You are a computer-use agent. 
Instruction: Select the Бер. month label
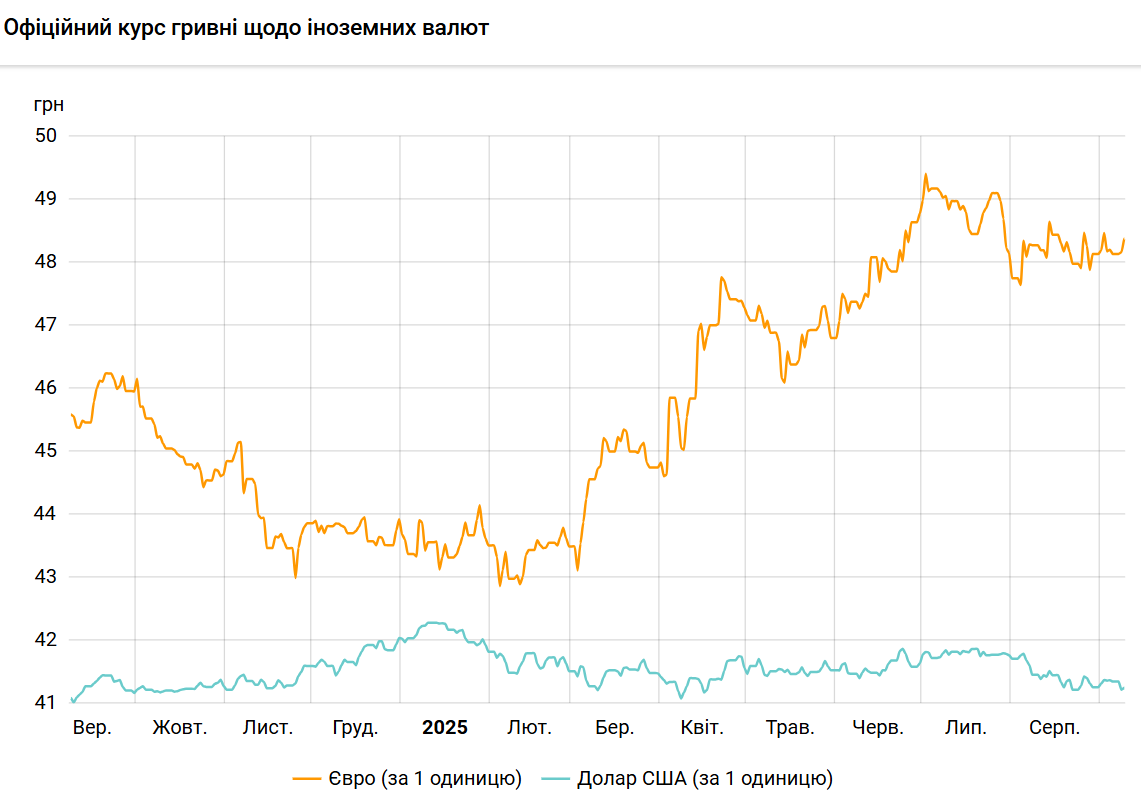click(614, 728)
